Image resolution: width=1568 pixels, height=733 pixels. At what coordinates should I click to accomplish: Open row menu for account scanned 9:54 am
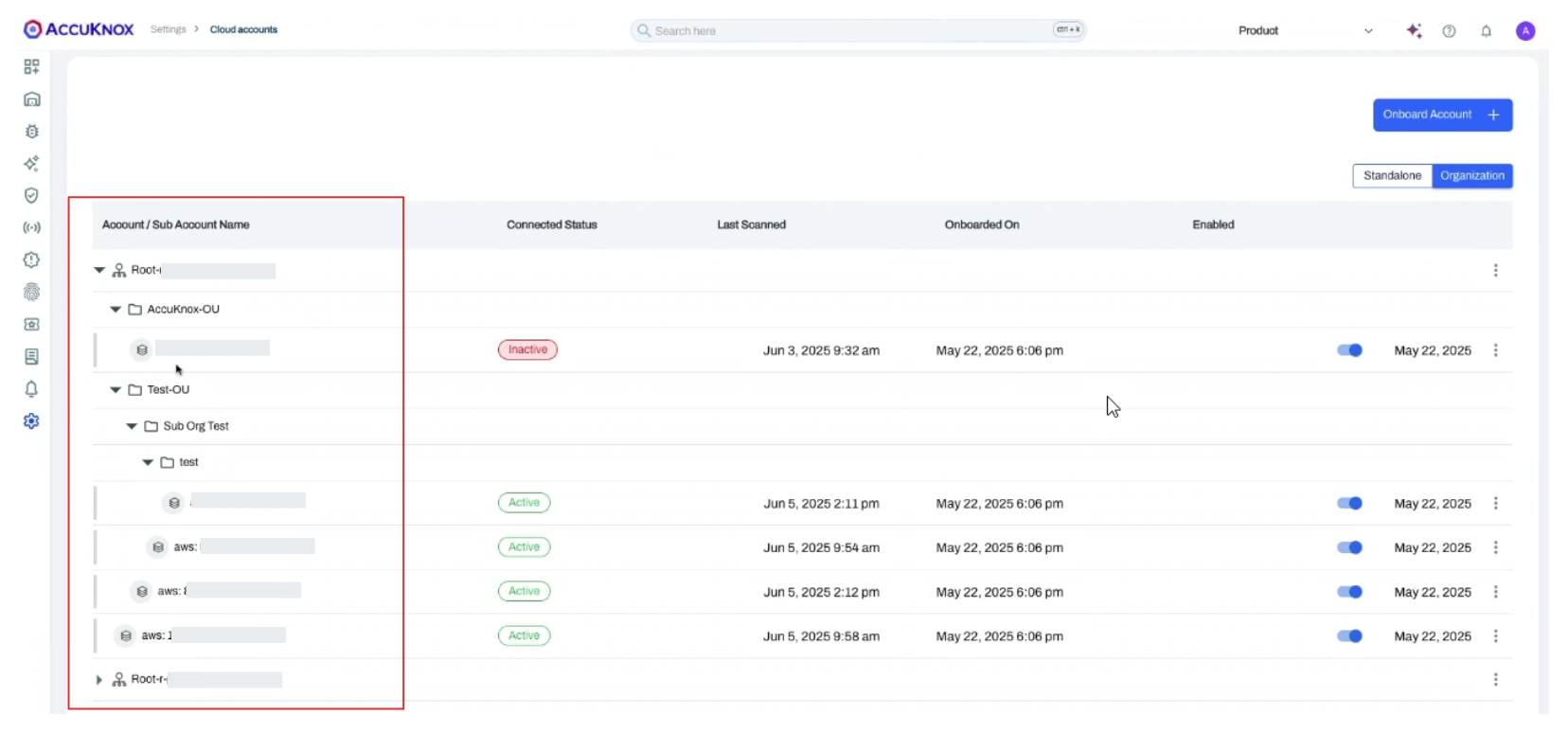[1495, 547]
